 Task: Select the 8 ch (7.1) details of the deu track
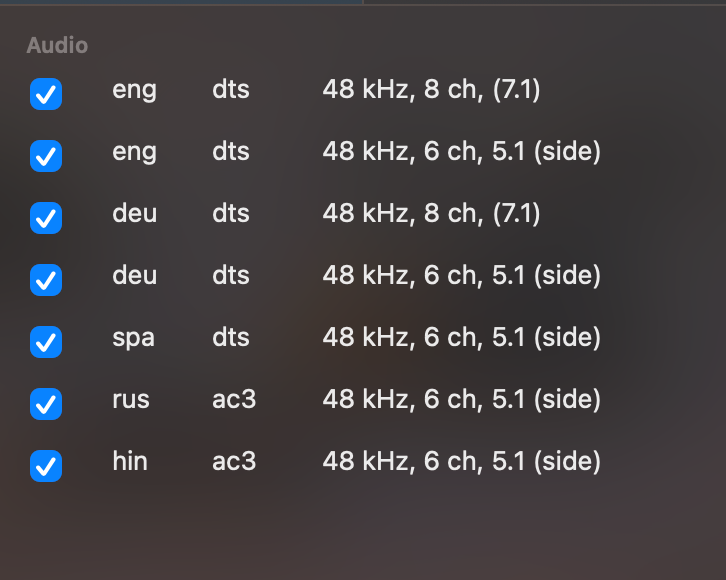point(431,213)
